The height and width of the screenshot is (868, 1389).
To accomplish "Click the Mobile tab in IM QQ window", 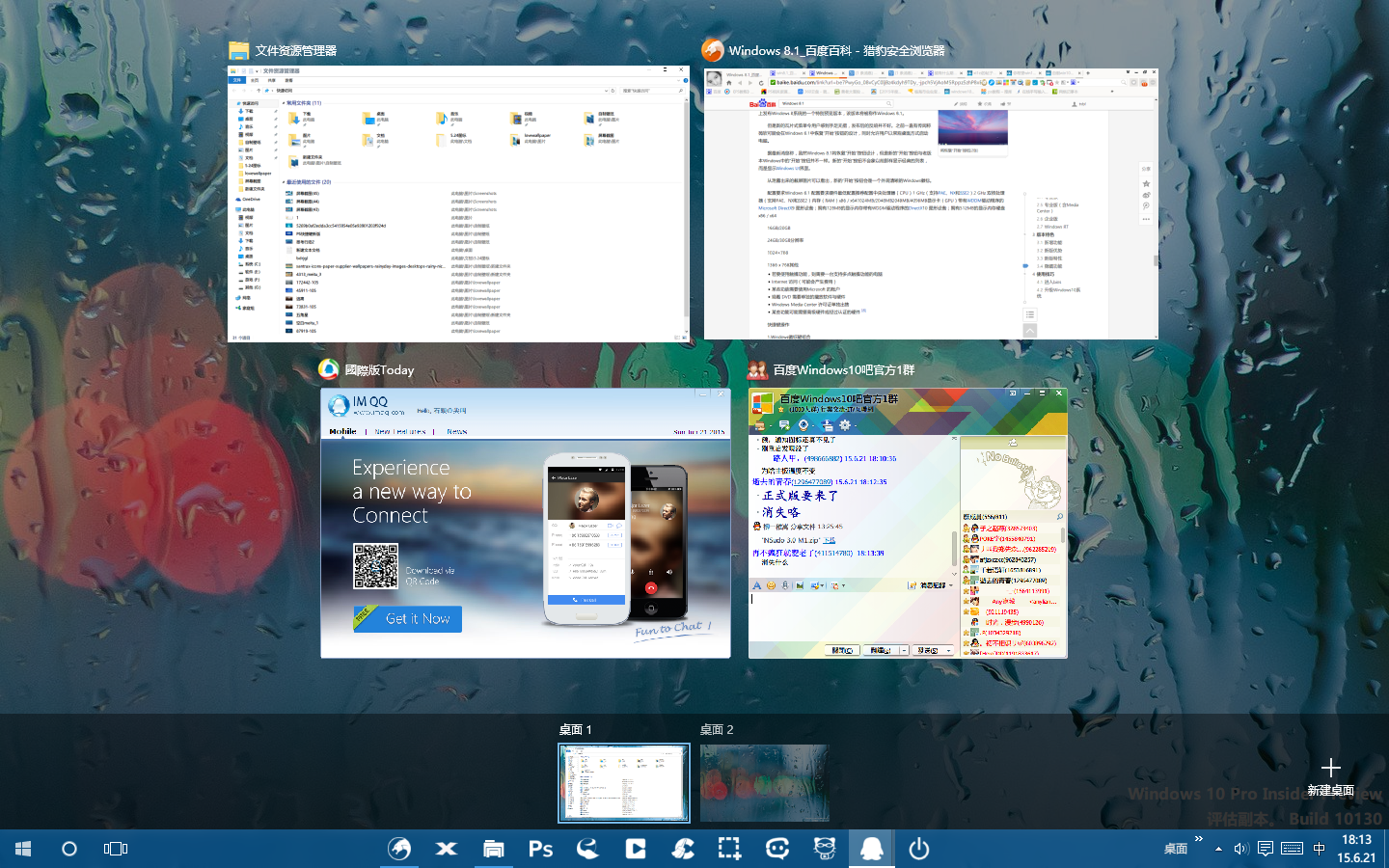I will point(342,431).
